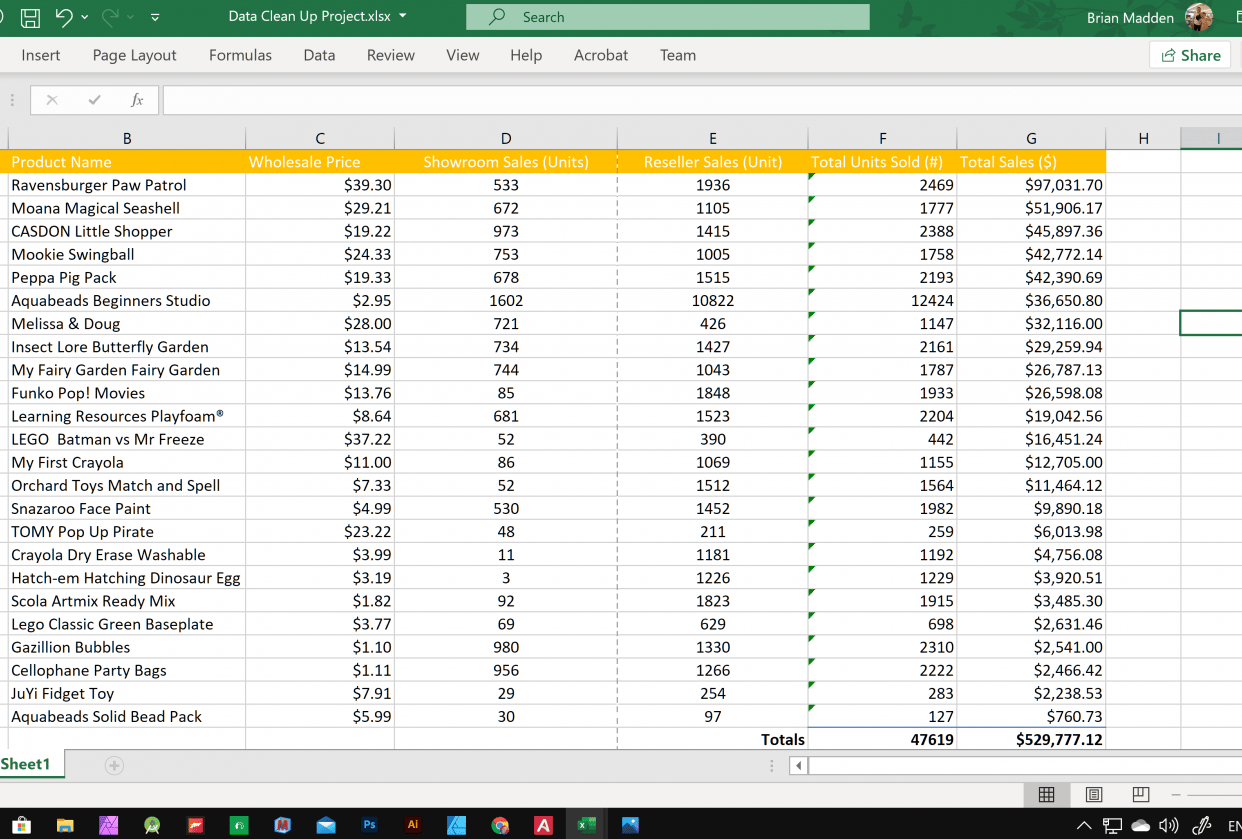Click the Save icon in the title bar
The image size is (1242, 839).
[x=31, y=17]
